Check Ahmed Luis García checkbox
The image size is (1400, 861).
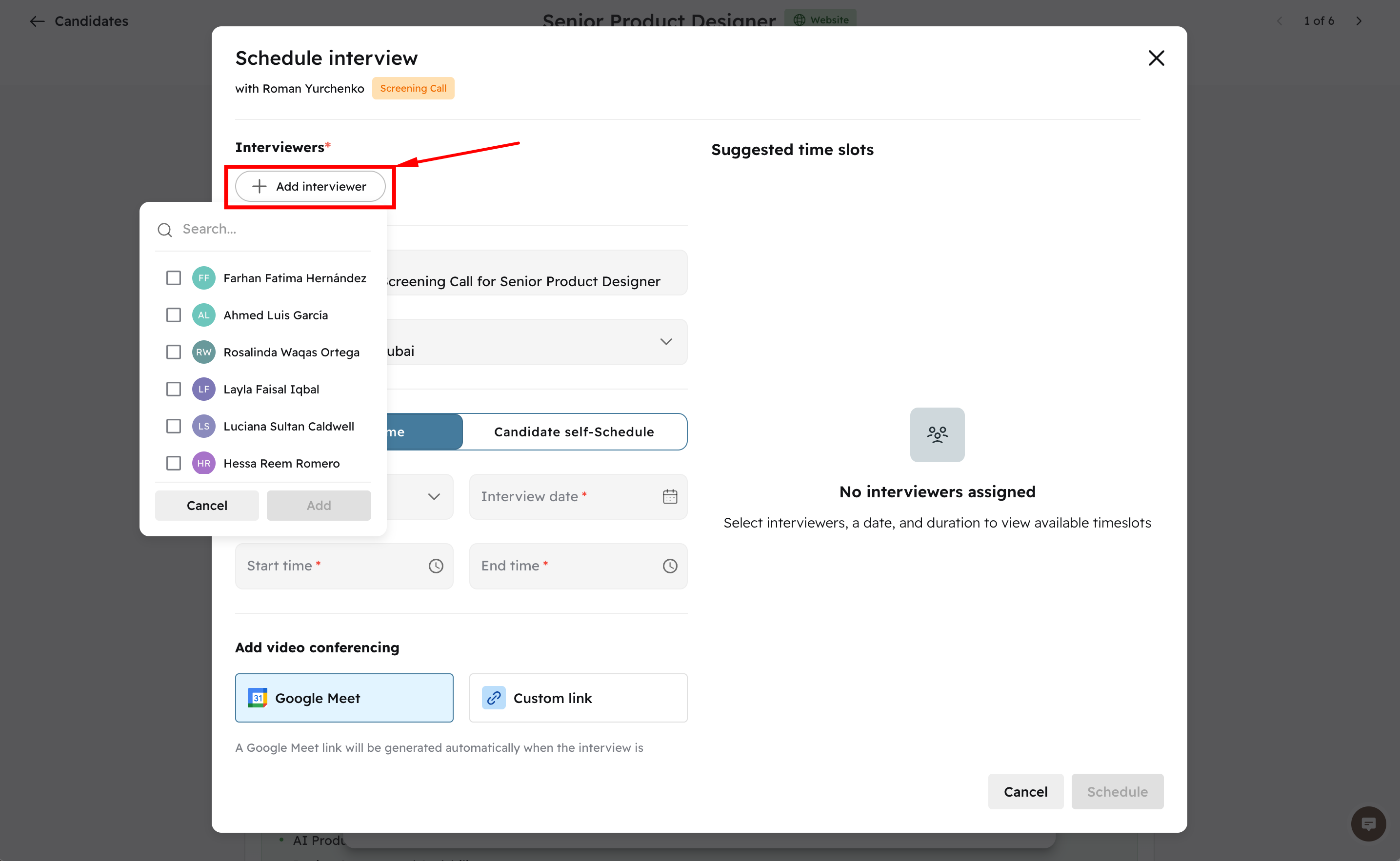pos(173,315)
